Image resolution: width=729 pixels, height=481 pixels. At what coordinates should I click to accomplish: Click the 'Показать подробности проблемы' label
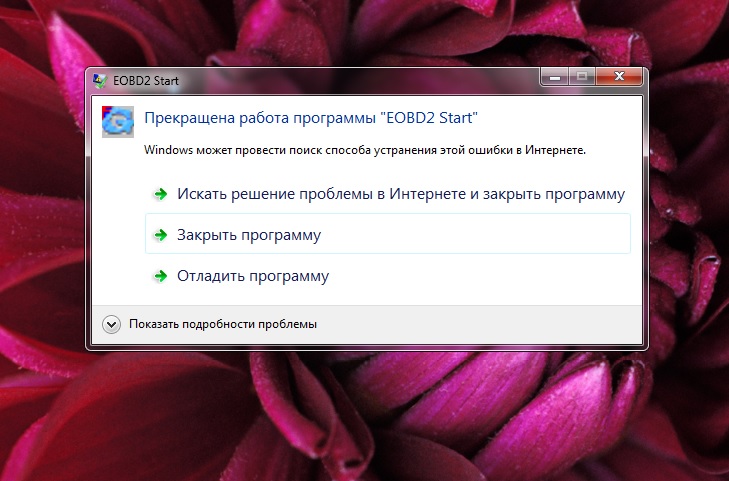click(223, 324)
